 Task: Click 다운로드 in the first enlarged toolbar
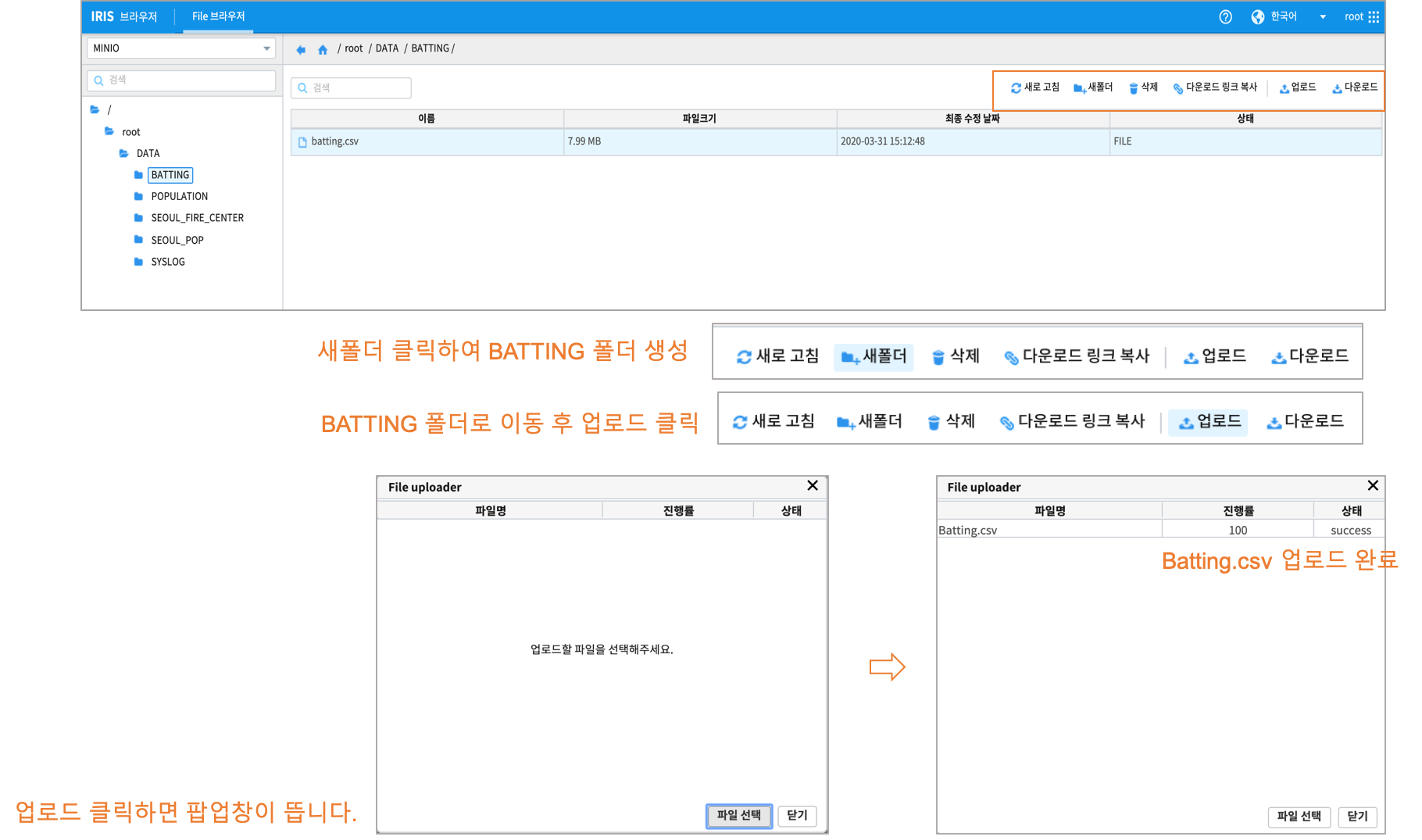click(1310, 356)
